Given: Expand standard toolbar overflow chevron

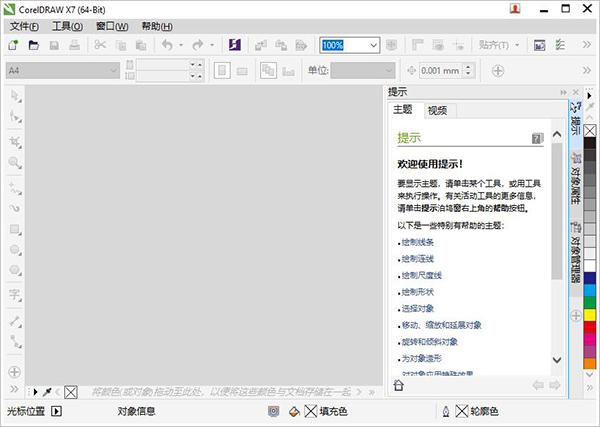Looking at the screenshot, I should [587, 45].
